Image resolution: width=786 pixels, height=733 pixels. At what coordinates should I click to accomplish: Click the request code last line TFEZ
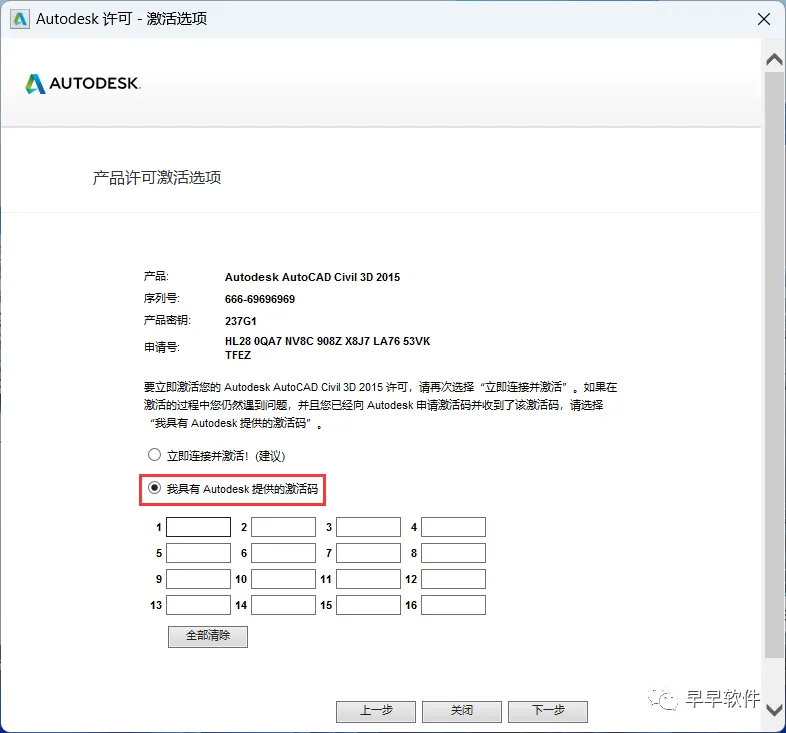[x=238, y=355]
